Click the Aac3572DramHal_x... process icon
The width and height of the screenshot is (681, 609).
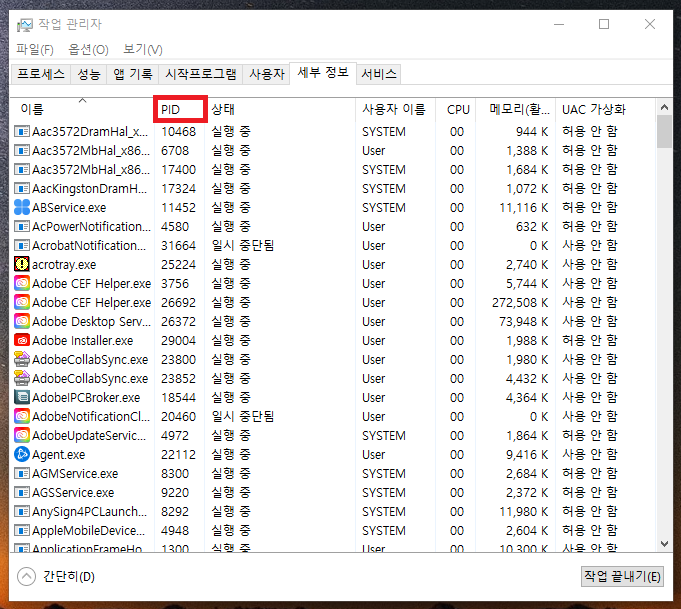tap(22, 131)
